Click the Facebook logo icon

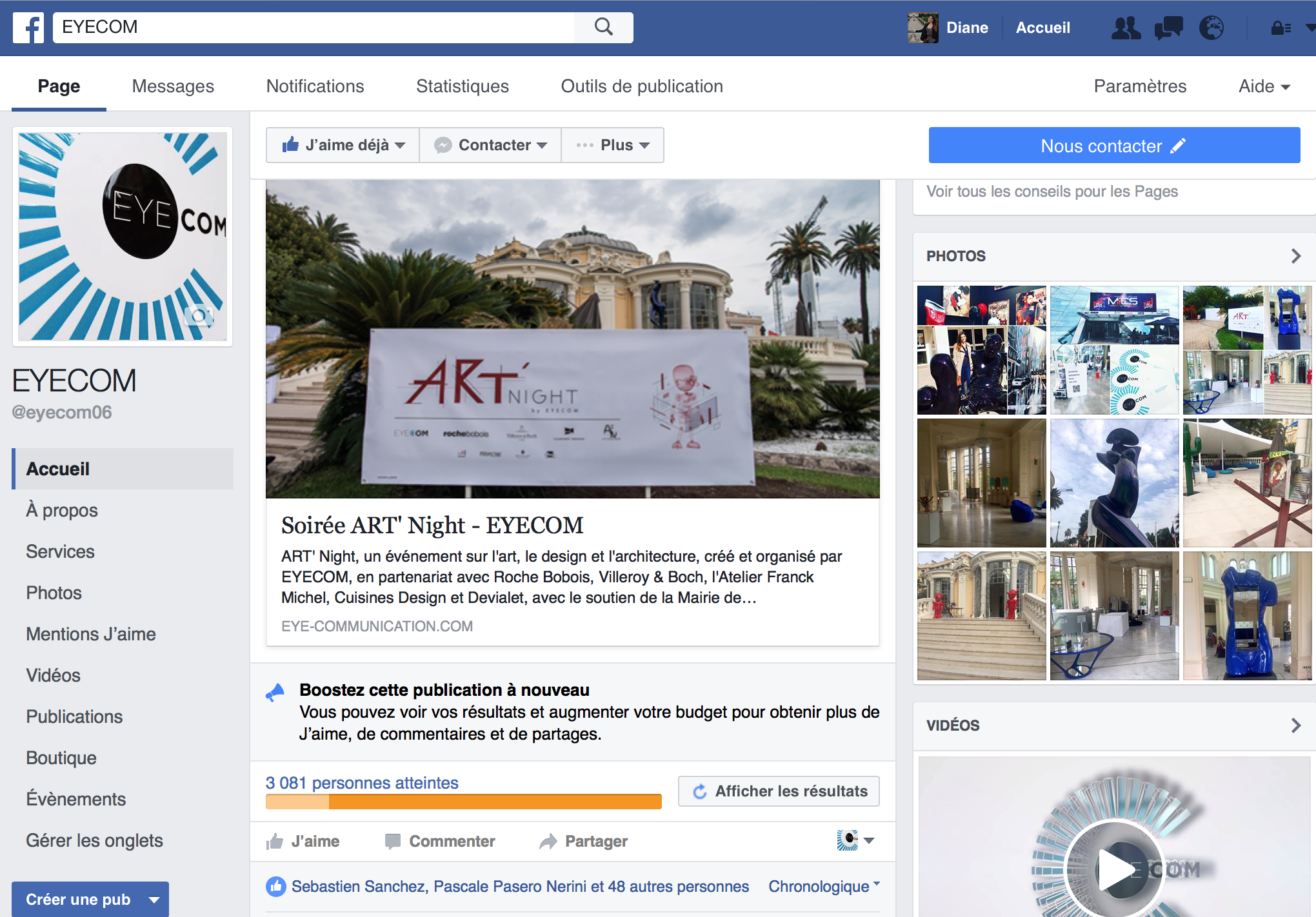[x=28, y=28]
